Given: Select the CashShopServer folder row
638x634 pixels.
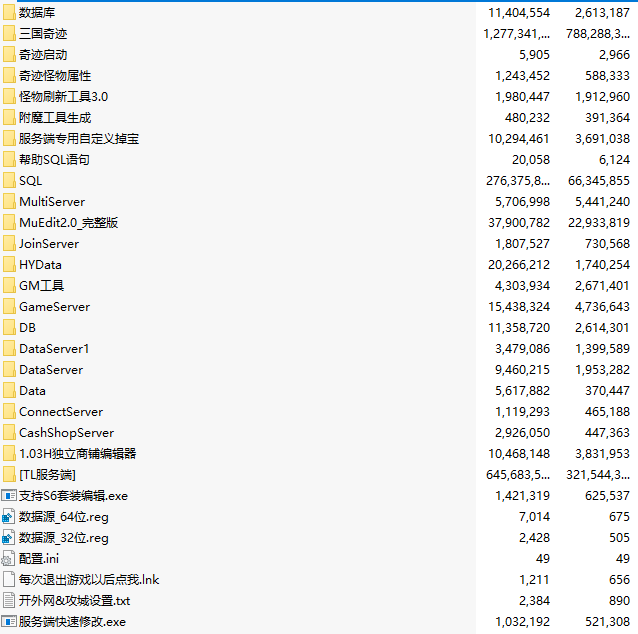Looking at the screenshot, I should coord(66,432).
